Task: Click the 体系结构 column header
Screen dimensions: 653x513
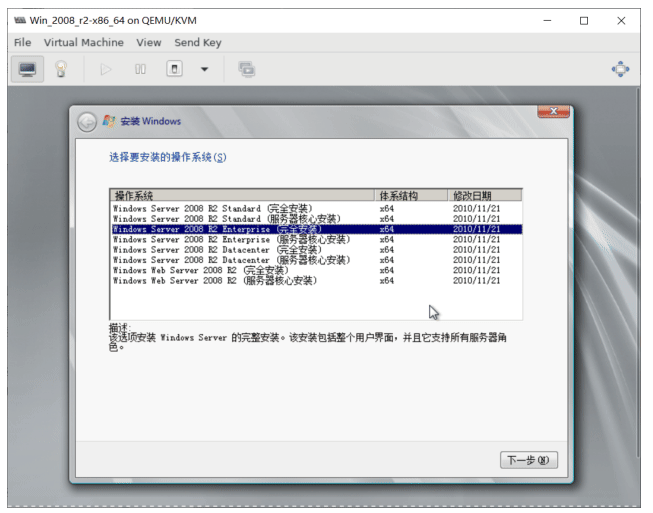Action: (x=411, y=195)
